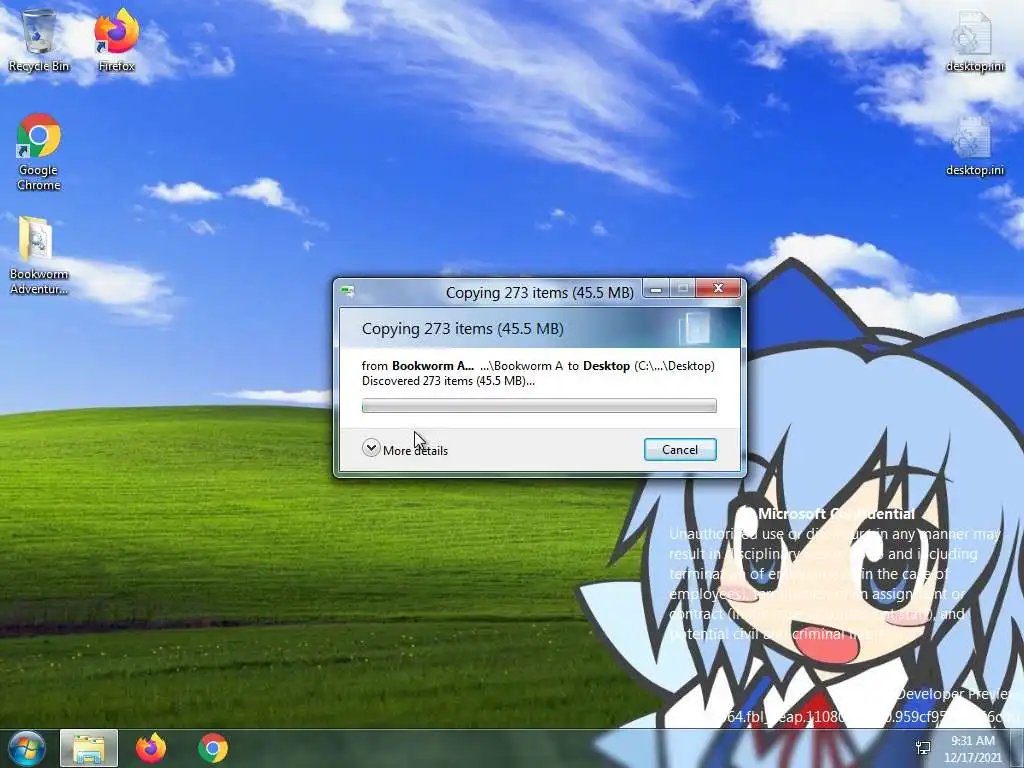Viewport: 1024px width, 768px height.
Task: Click the Bookworm A... source folder name
Action: tap(432, 366)
